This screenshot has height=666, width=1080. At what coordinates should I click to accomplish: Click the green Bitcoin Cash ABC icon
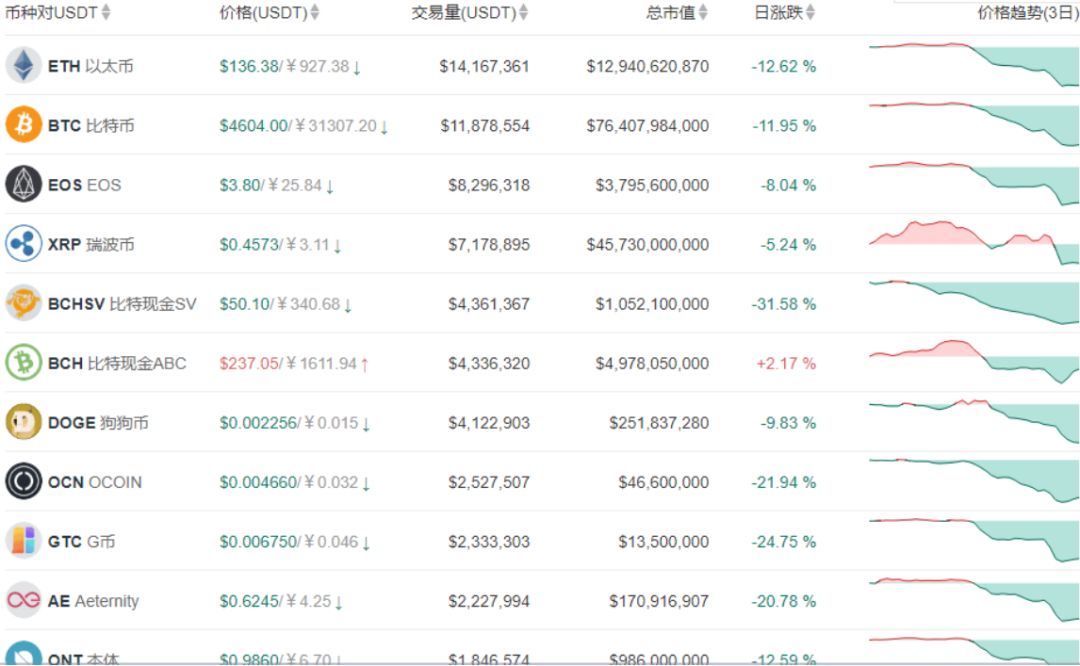[24, 363]
